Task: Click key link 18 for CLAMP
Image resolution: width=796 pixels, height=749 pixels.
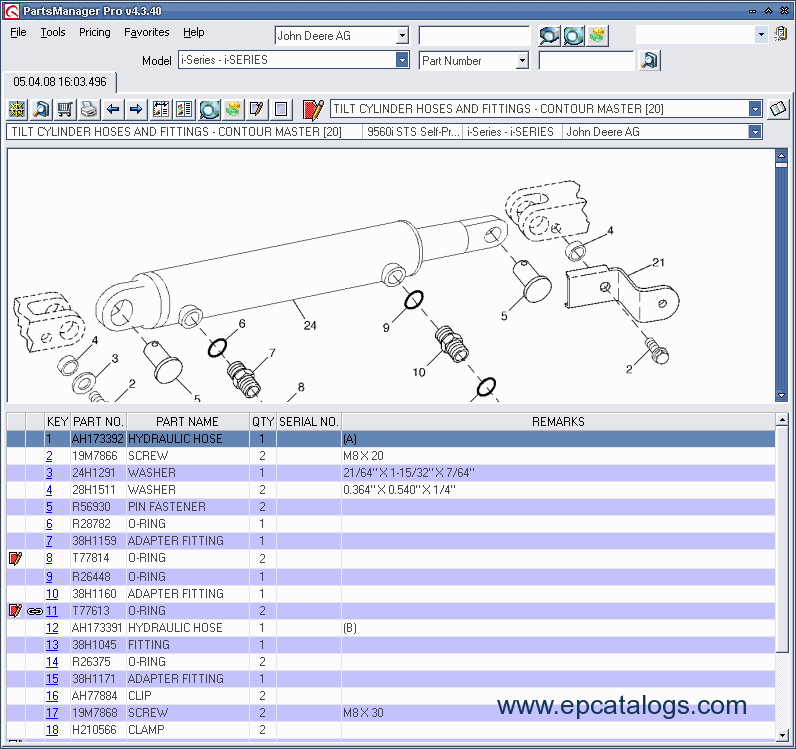Action: click(52, 730)
